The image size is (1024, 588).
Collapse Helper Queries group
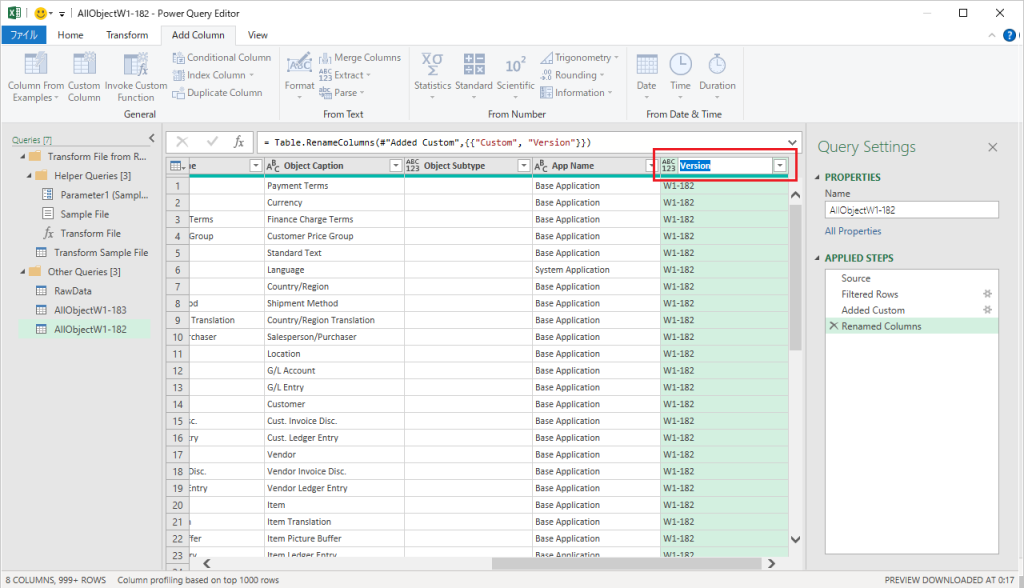coord(29,176)
